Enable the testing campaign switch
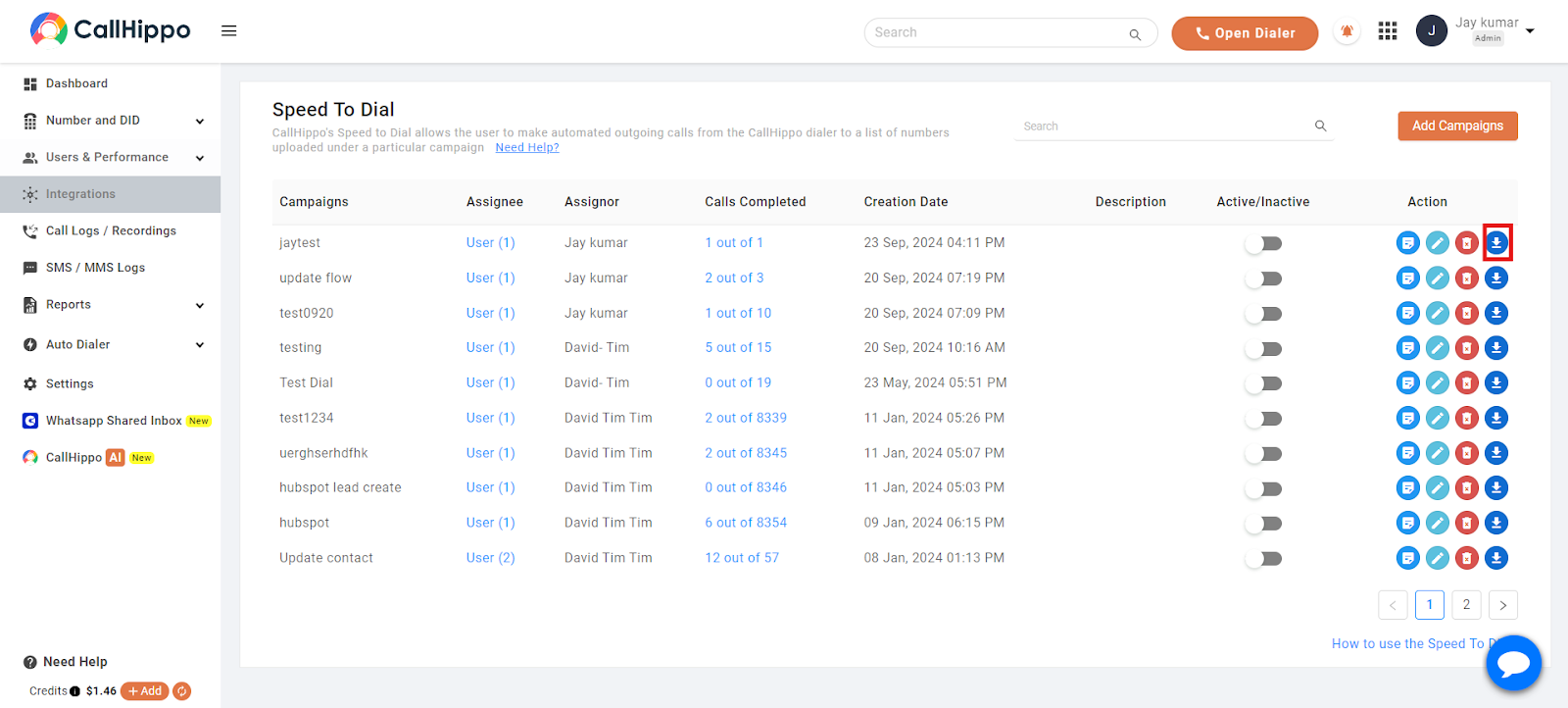Viewport: 1568px width, 708px height. [1263, 348]
